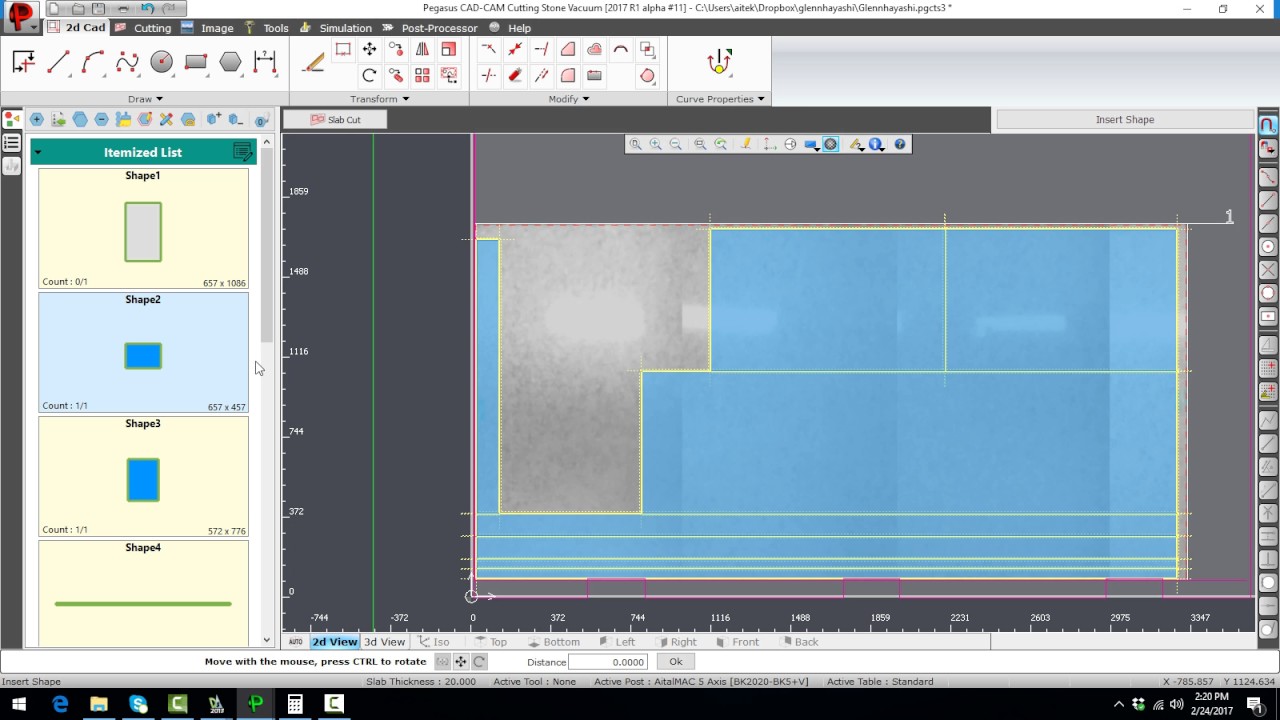Select the Polygon hexagon tool

[x=230, y=62]
